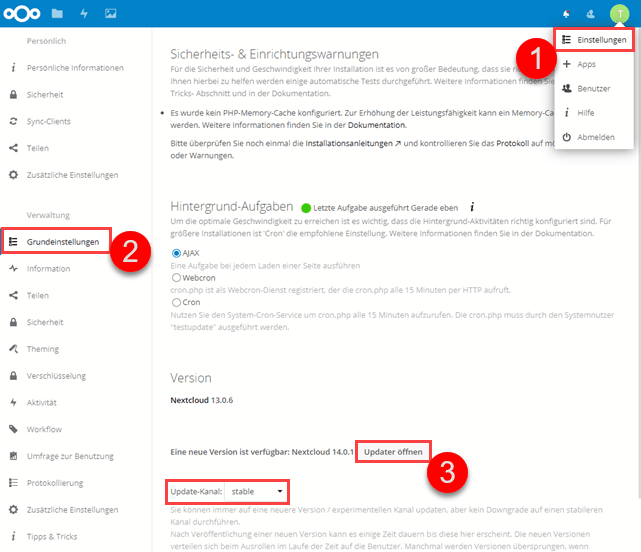Open Persönliche Informationen settings section
This screenshot has height=552, width=641.
(x=75, y=68)
